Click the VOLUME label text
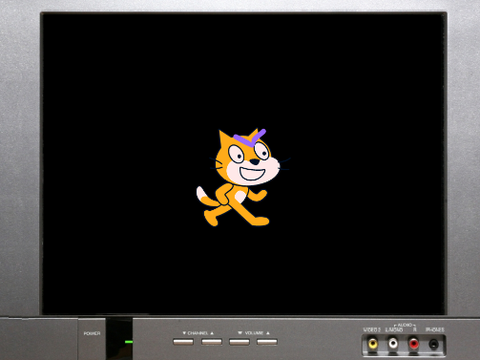Image resolution: width=480 pixels, height=360 pixels. (x=254, y=333)
